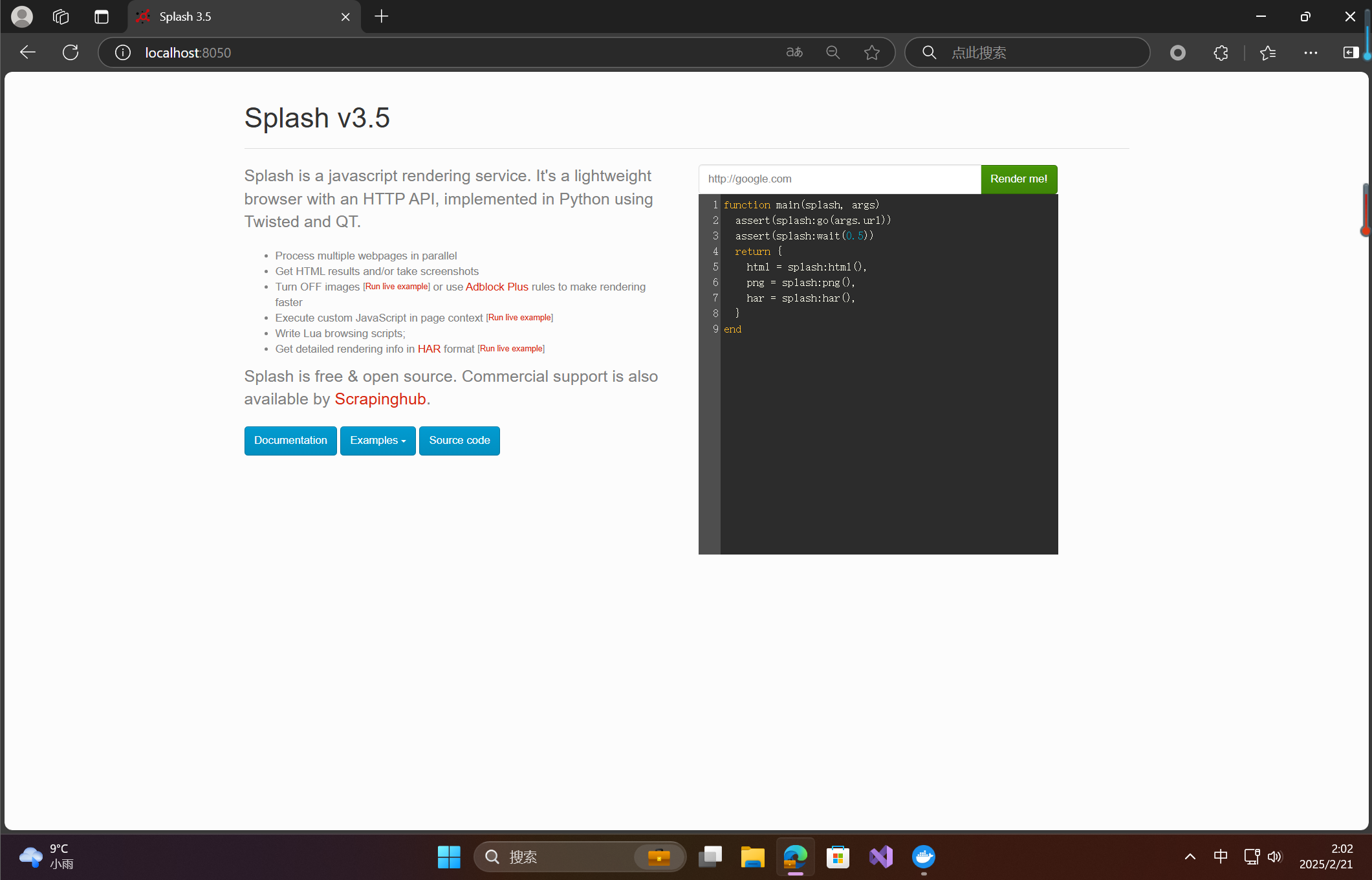The height and width of the screenshot is (880, 1372).
Task: Open the favorites list icon
Action: click(x=1268, y=52)
